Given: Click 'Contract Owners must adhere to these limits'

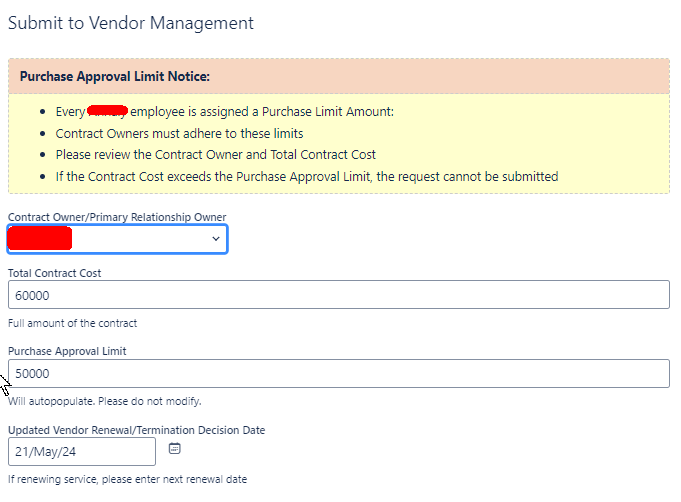Looking at the screenshot, I should [x=179, y=133].
